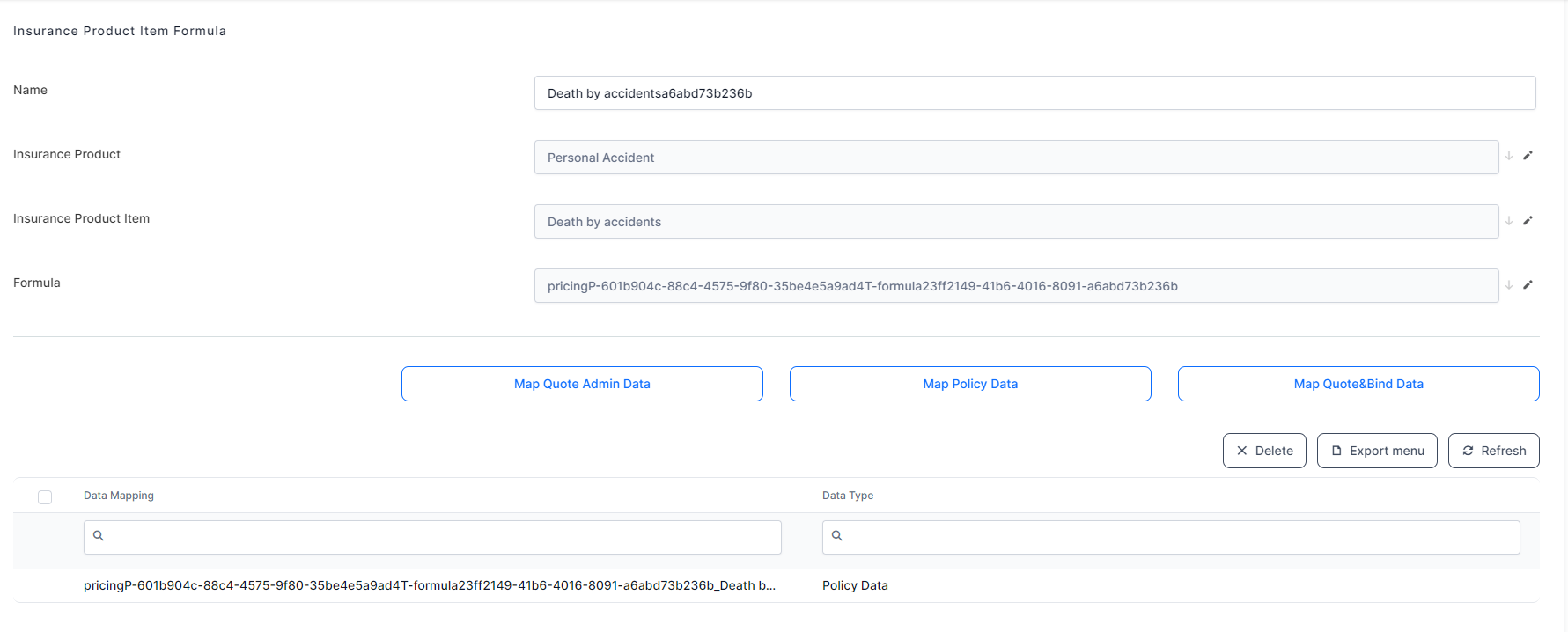1568x632 pixels.
Task: Open the Insurance Product lookup field
Action: [x=1015, y=158]
